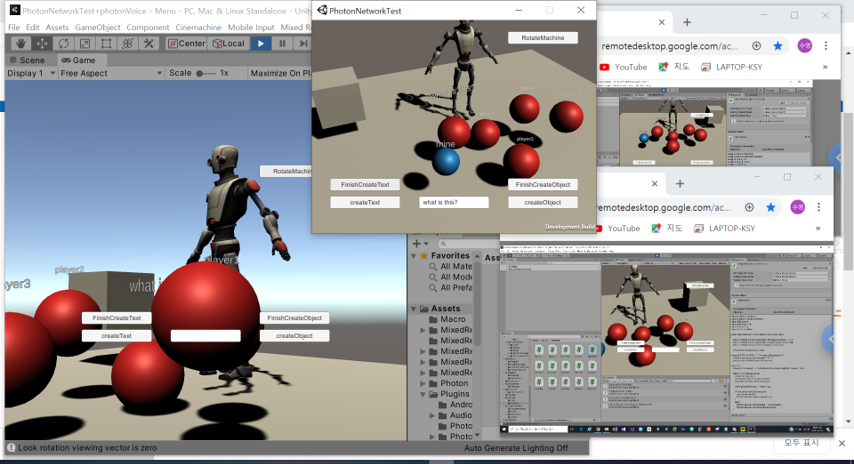Click the install app icon in back Chrome address bar
Viewport: 854px width, 464px height.
click(757, 46)
